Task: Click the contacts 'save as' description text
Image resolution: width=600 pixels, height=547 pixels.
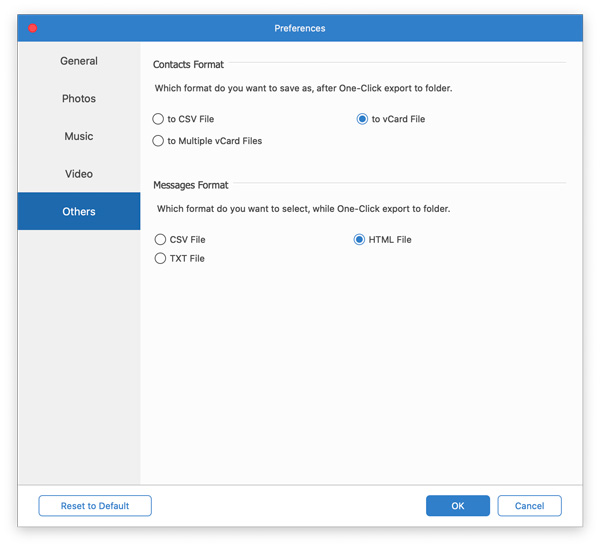Action: tap(303, 89)
